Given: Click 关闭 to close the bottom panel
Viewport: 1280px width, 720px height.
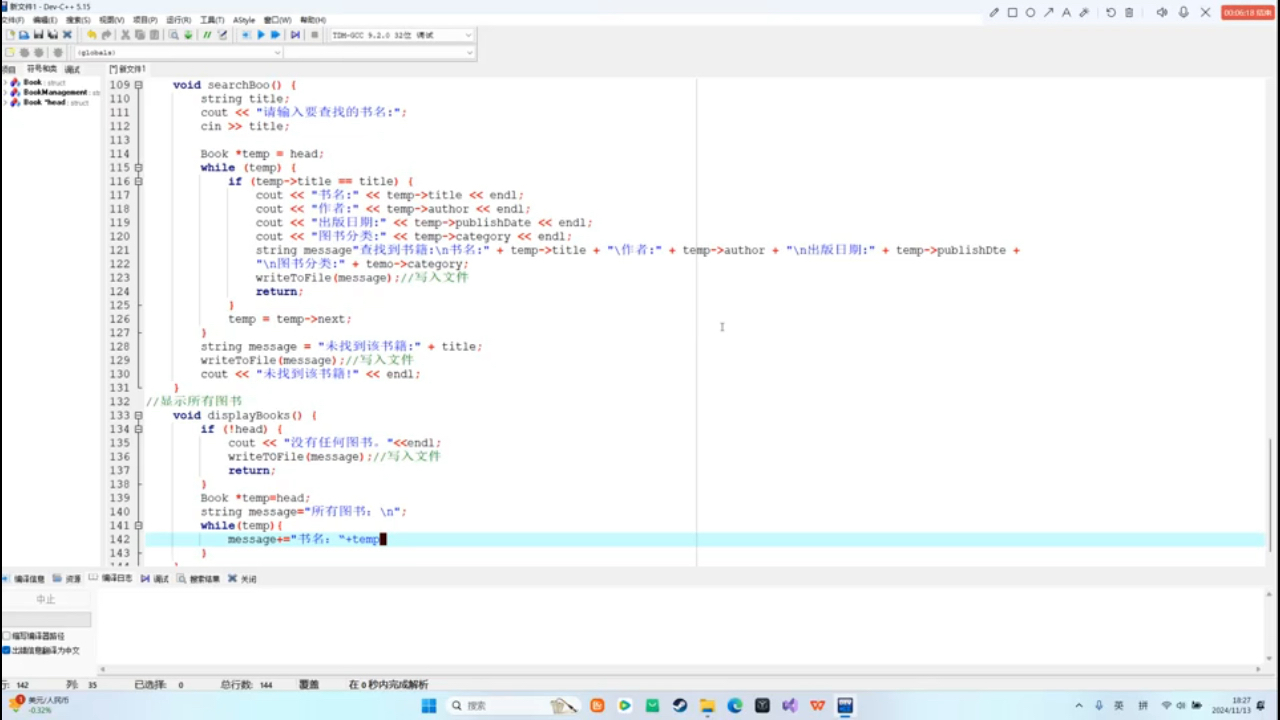Looking at the screenshot, I should [243, 578].
